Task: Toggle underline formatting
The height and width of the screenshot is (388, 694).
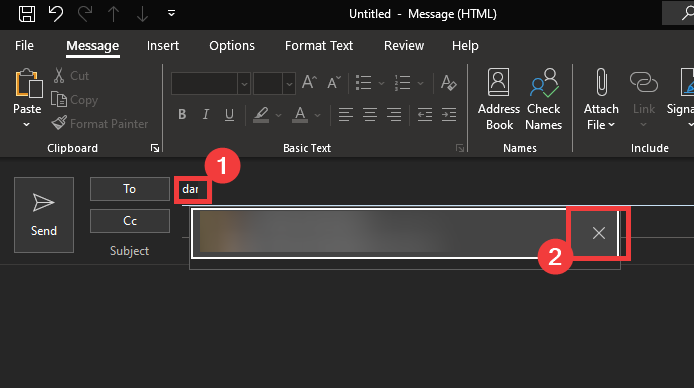Action: coord(229,115)
